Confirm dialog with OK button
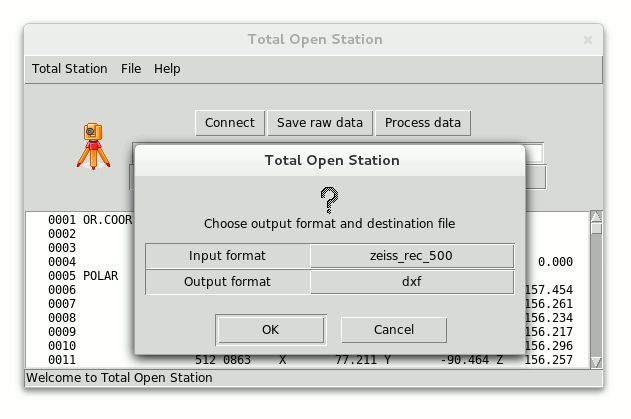This screenshot has height=419, width=631. point(271,330)
